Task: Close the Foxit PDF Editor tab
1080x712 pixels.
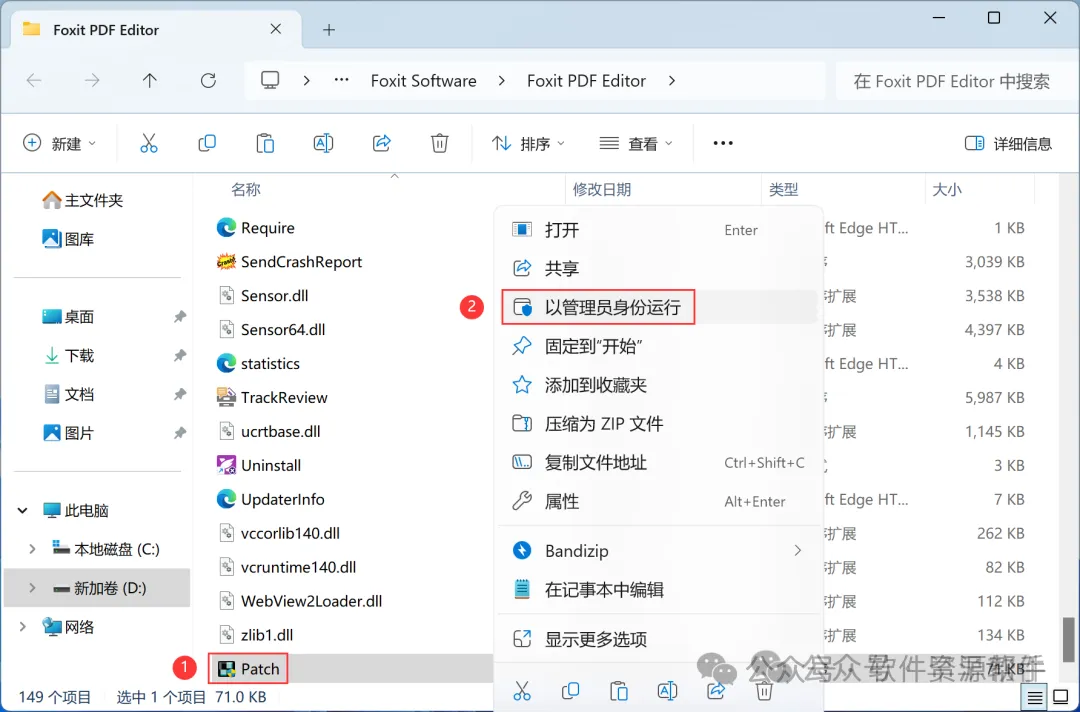Action: point(276,29)
